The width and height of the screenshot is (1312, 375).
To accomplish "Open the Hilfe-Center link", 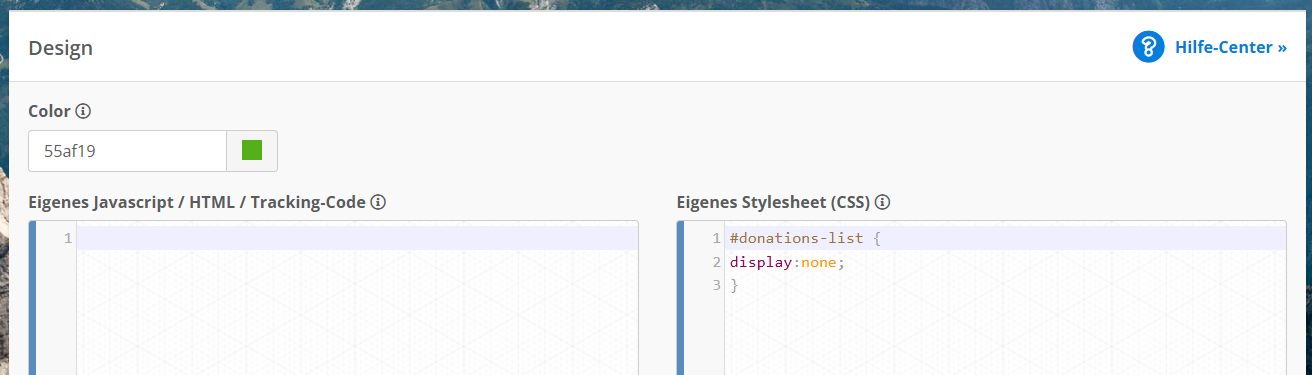I will click(x=1230, y=47).
